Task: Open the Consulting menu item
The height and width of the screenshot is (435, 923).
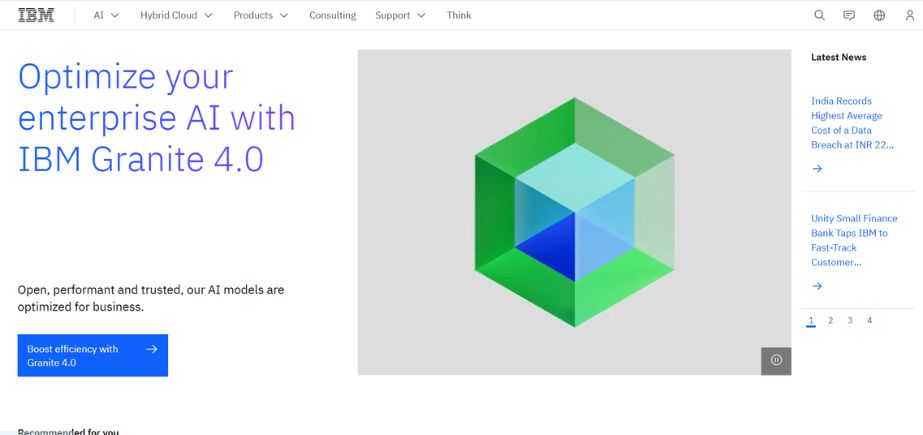Action: click(332, 15)
